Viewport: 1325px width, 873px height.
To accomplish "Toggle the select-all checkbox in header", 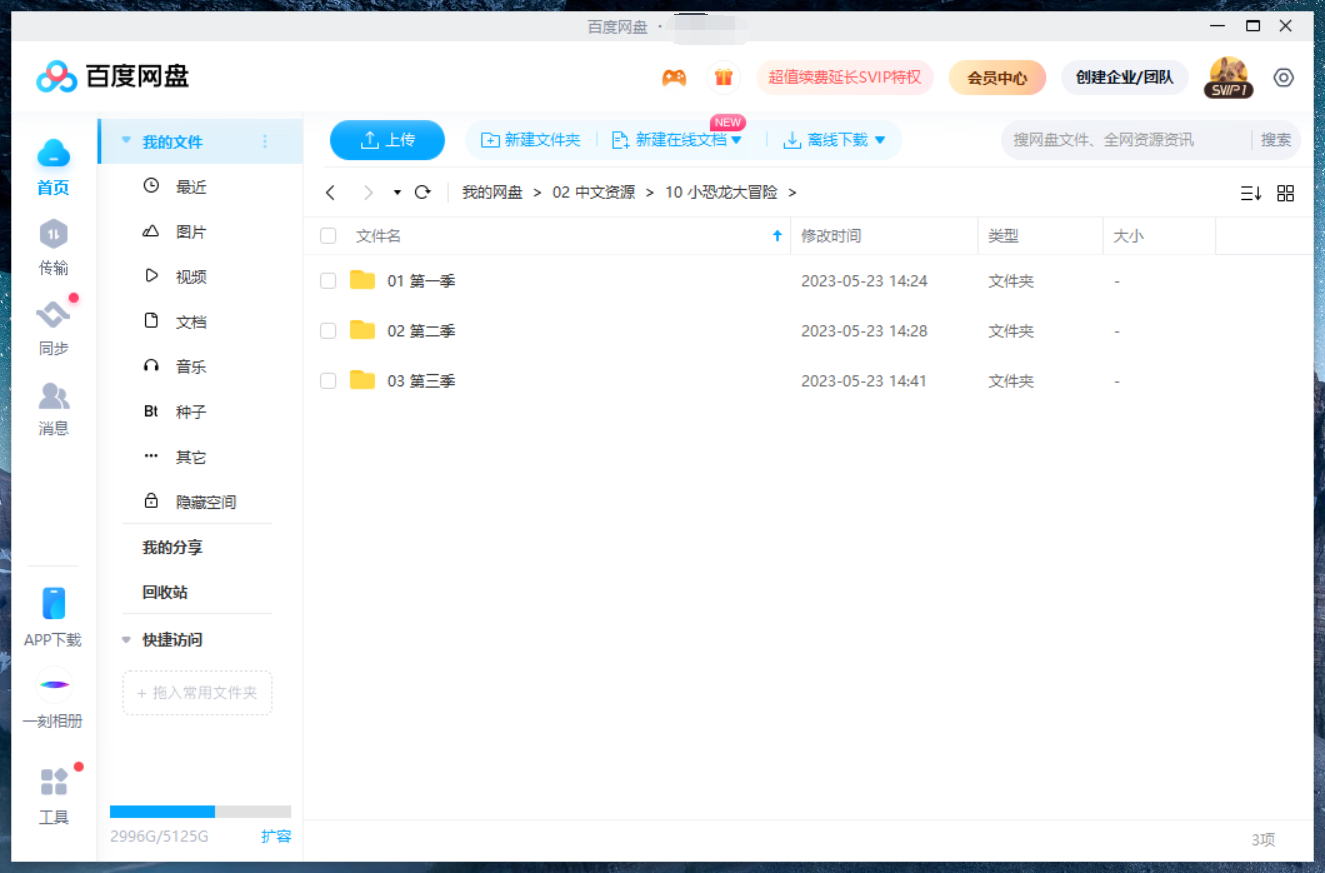I will click(328, 236).
